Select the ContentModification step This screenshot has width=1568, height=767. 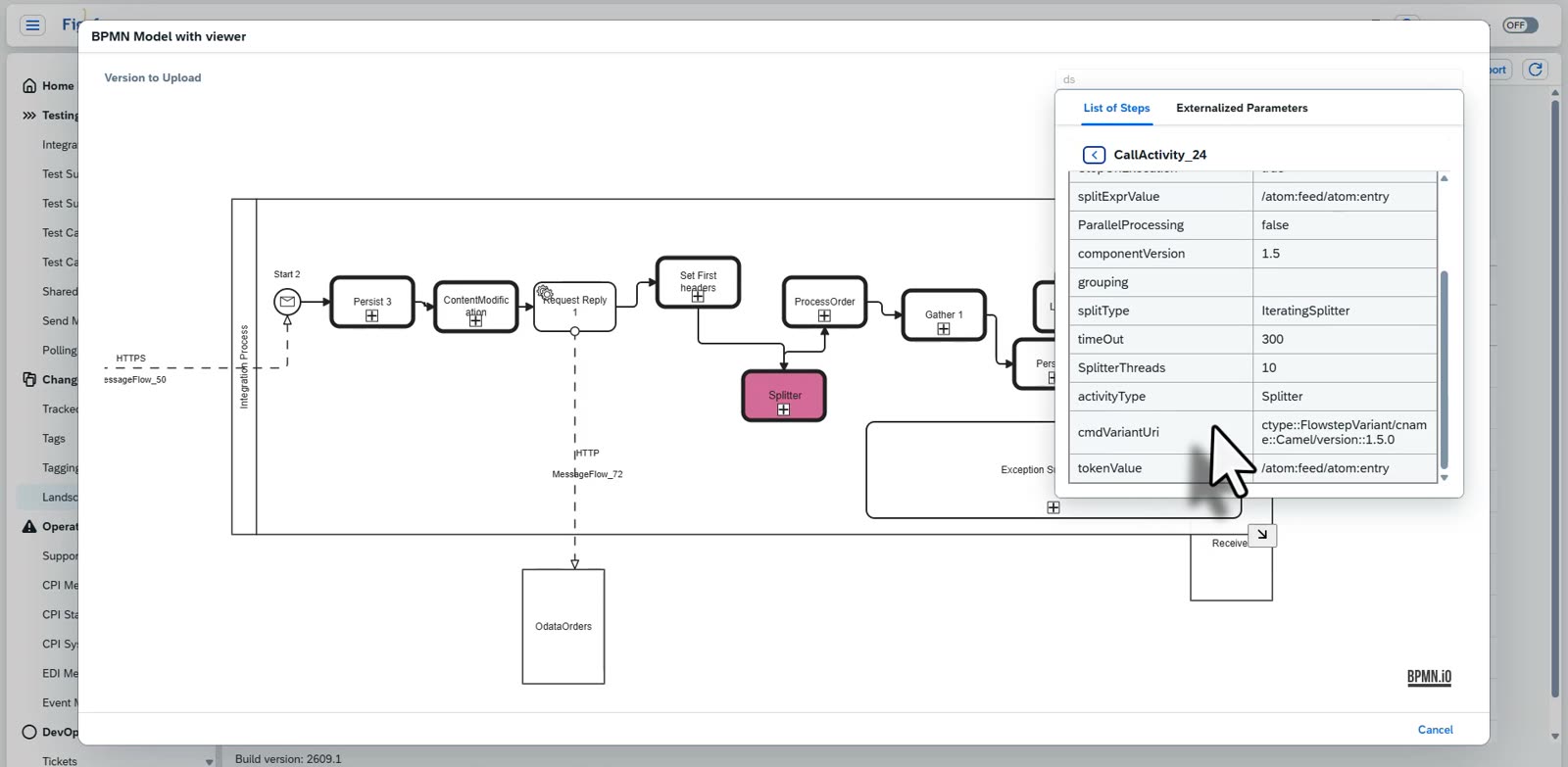pos(476,306)
